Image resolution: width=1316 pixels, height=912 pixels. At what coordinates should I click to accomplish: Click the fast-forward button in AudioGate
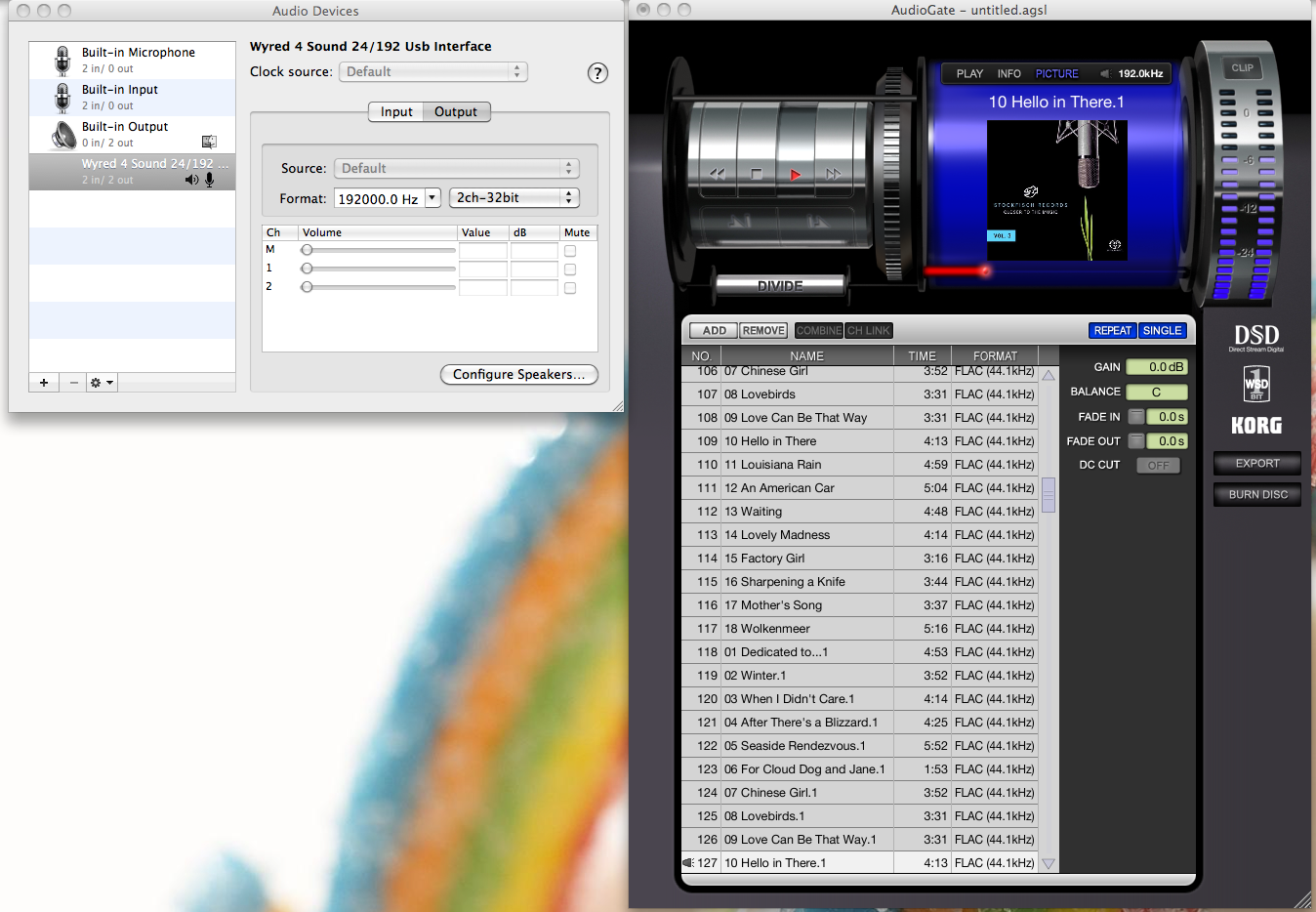833,174
